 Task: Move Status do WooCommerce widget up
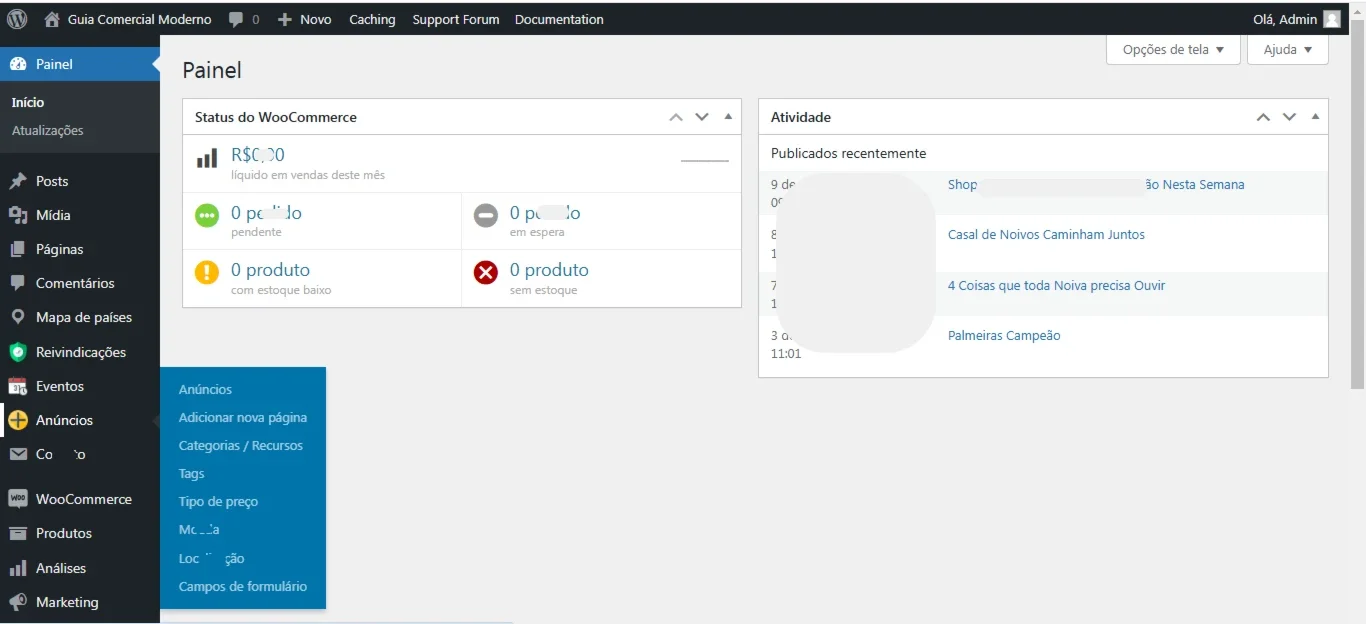[x=676, y=117]
